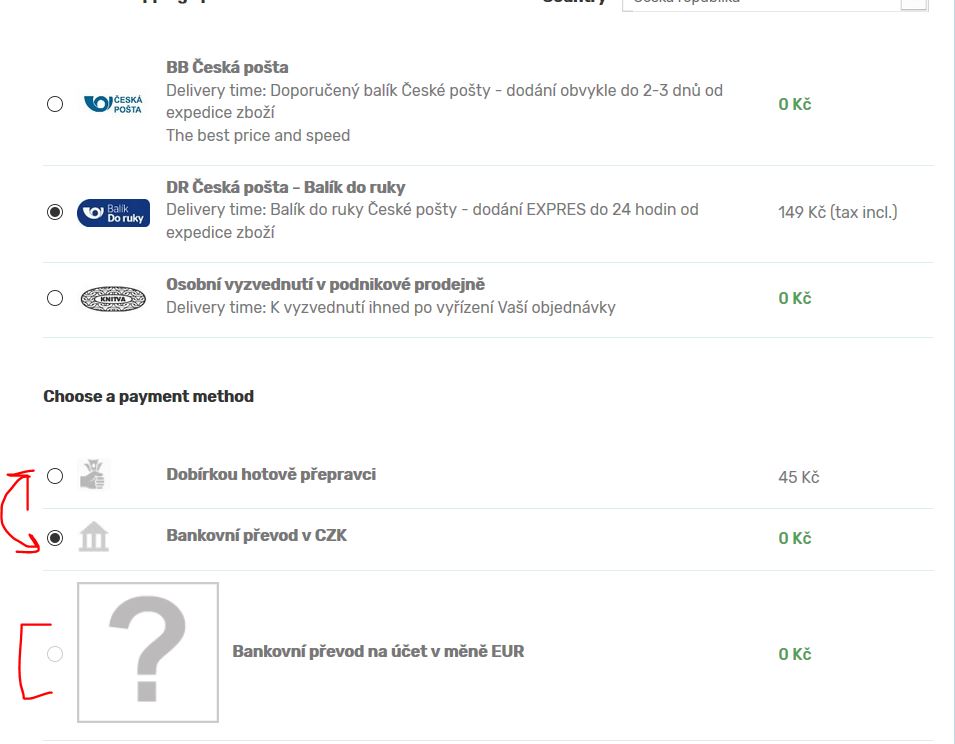
Task: Click the BB Česká pošta title
Action: pyautogui.click(x=227, y=68)
